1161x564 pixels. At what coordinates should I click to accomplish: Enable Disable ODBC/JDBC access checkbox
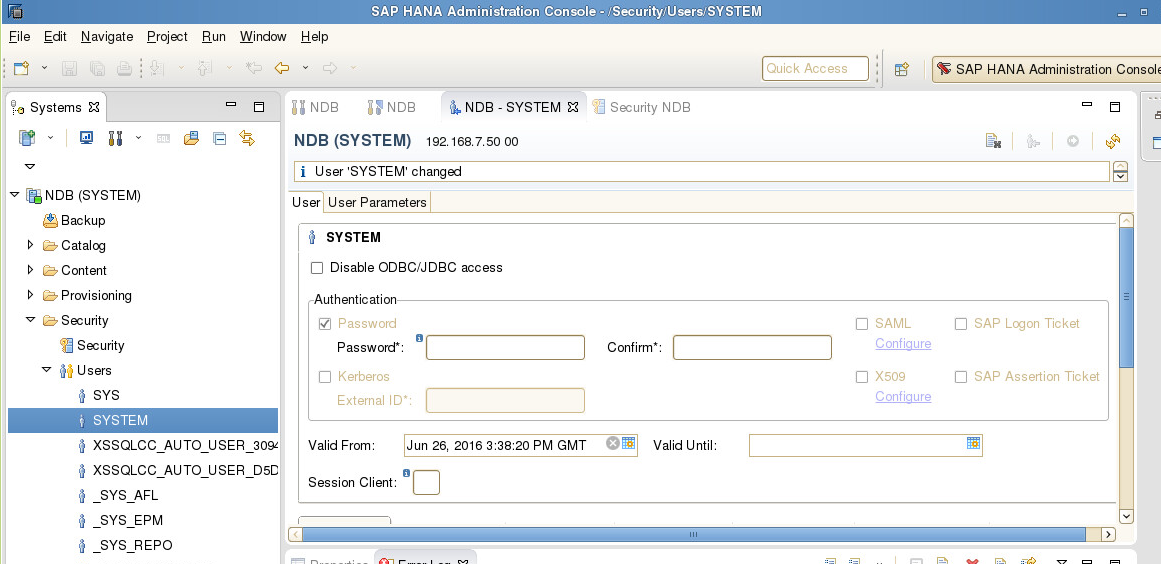317,268
